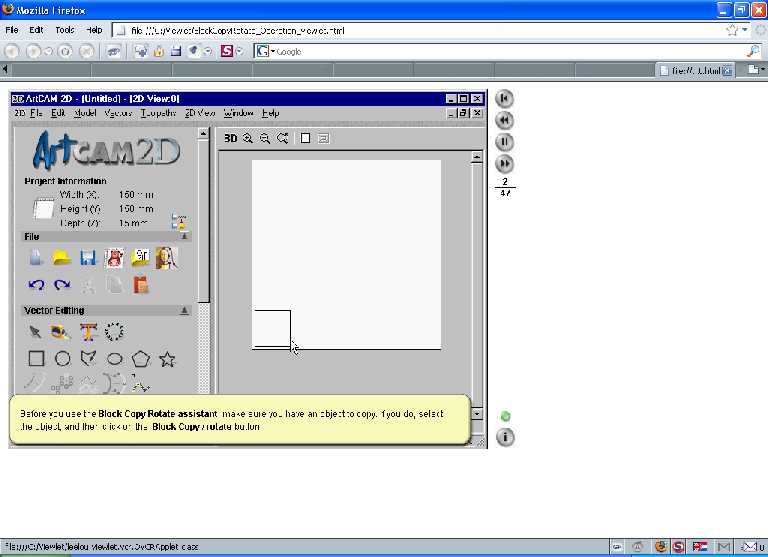Open ArtCAM Model menu

(85, 113)
